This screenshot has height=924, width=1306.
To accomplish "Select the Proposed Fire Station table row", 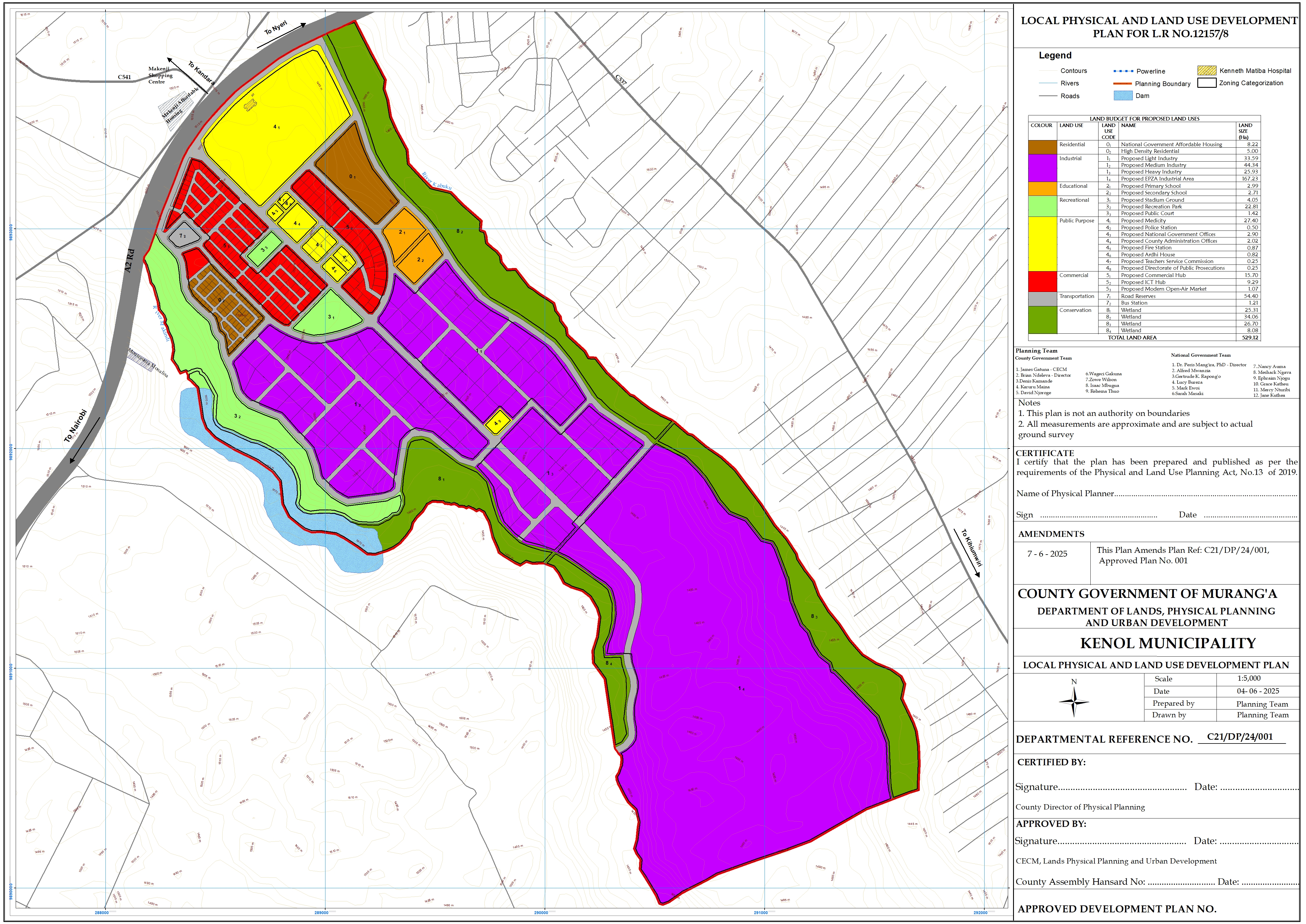I will (x=1146, y=248).
